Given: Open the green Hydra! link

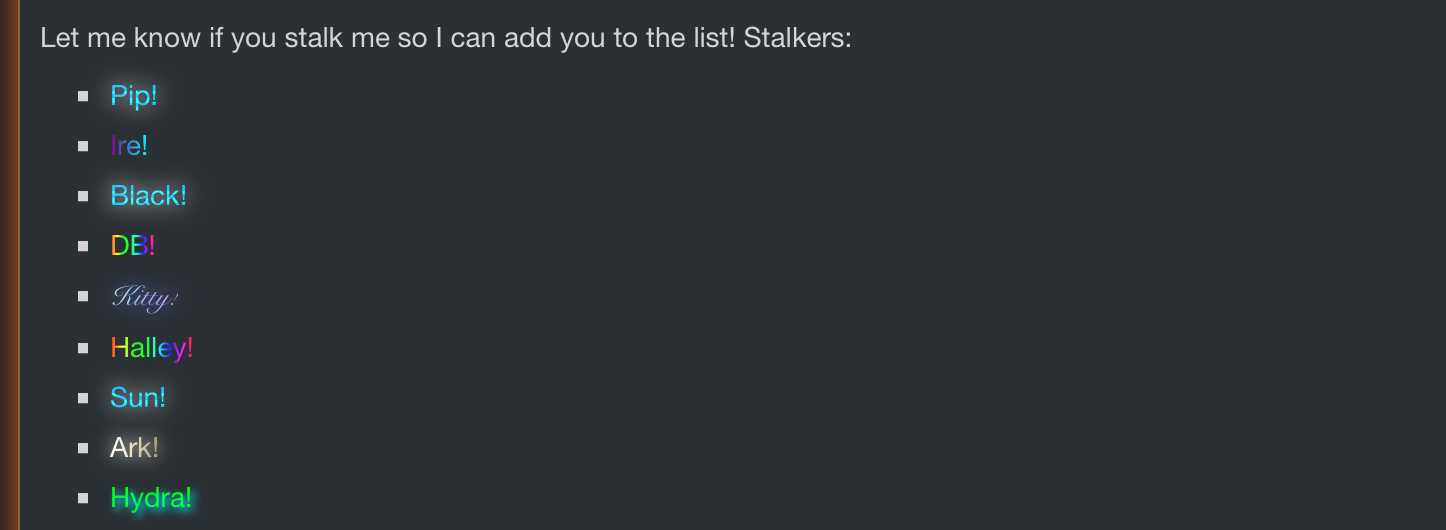Looking at the screenshot, I should [151, 498].
